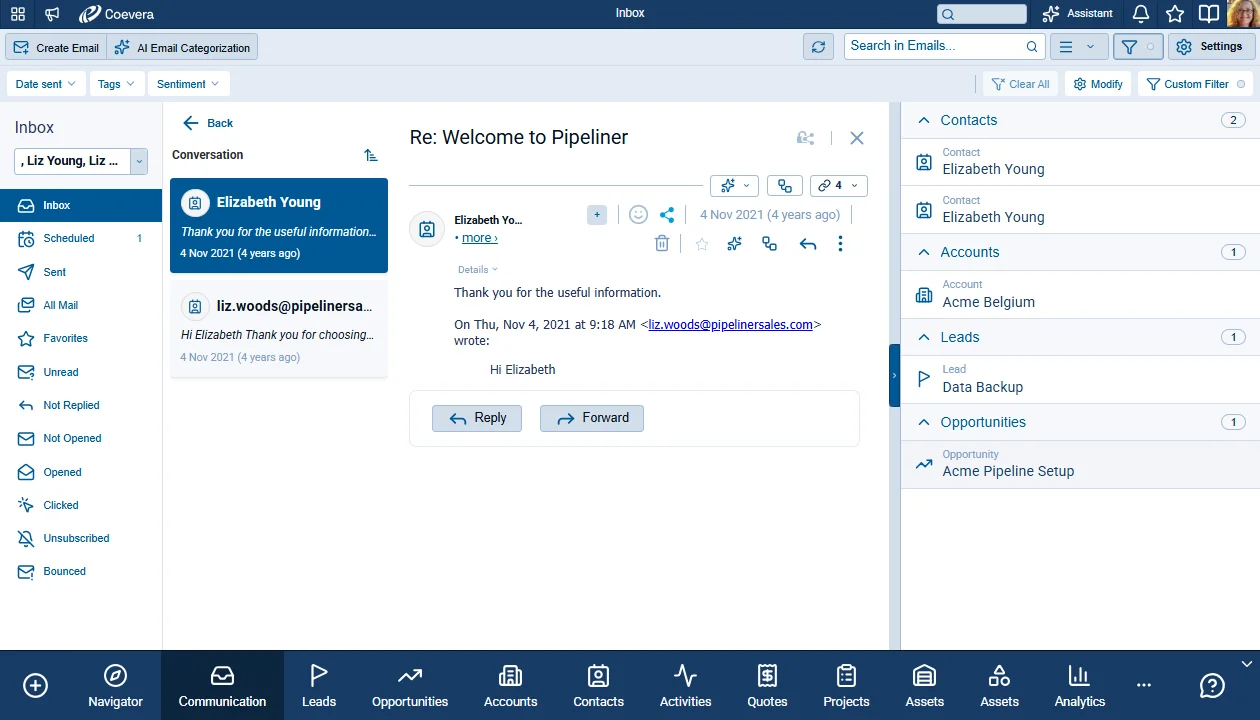Open the linked records 4 dropdown
The height and width of the screenshot is (720, 1260).
pyautogui.click(x=838, y=185)
